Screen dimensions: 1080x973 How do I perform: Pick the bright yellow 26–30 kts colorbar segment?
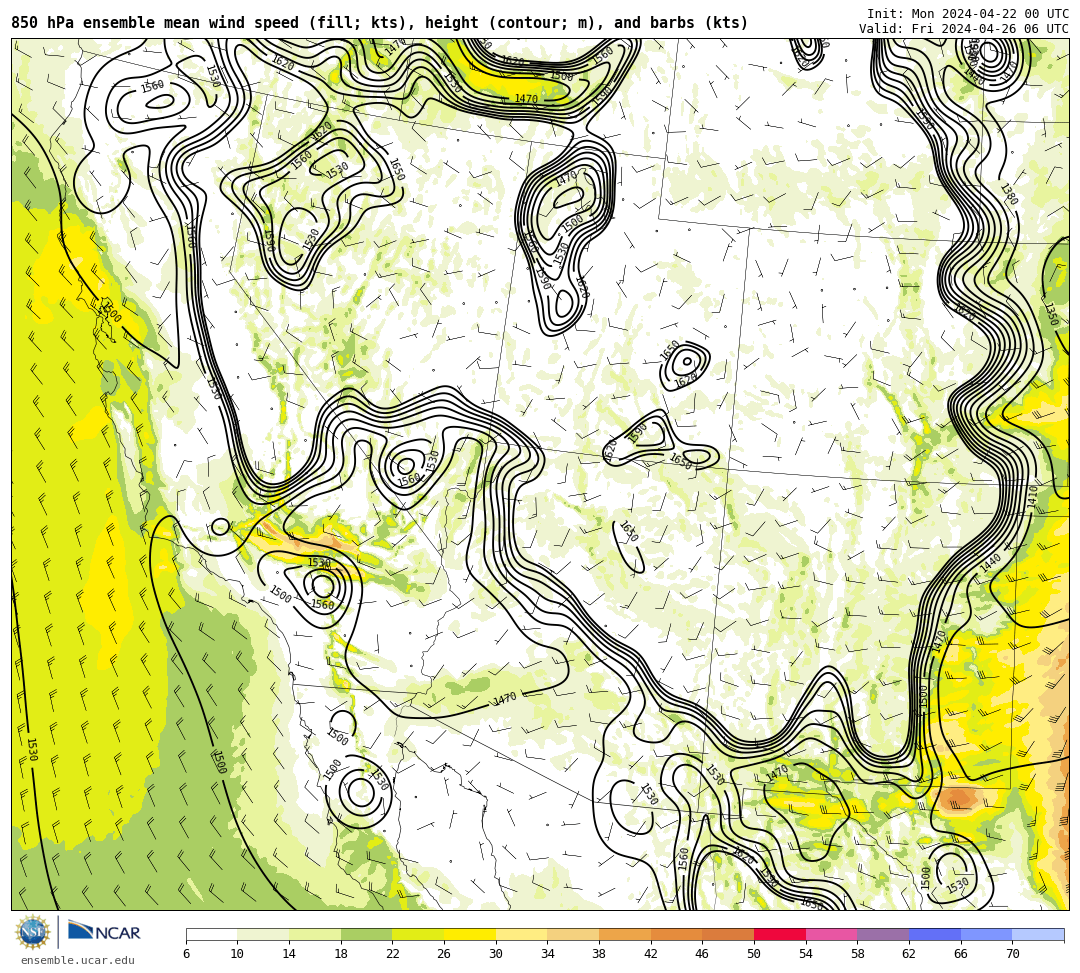470,934
